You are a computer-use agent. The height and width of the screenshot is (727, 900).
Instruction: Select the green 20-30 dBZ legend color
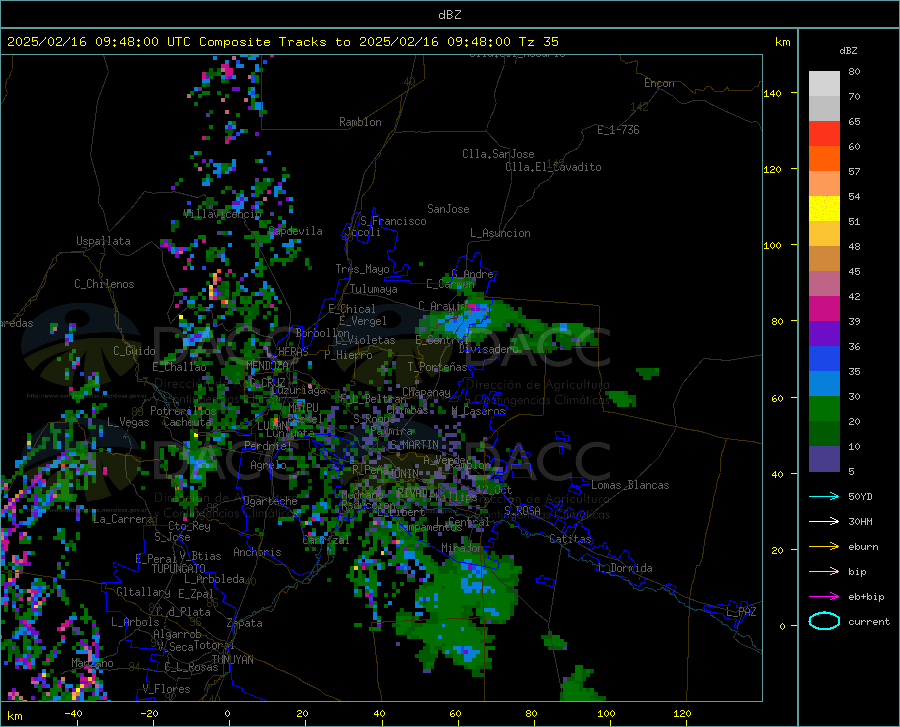(824, 409)
